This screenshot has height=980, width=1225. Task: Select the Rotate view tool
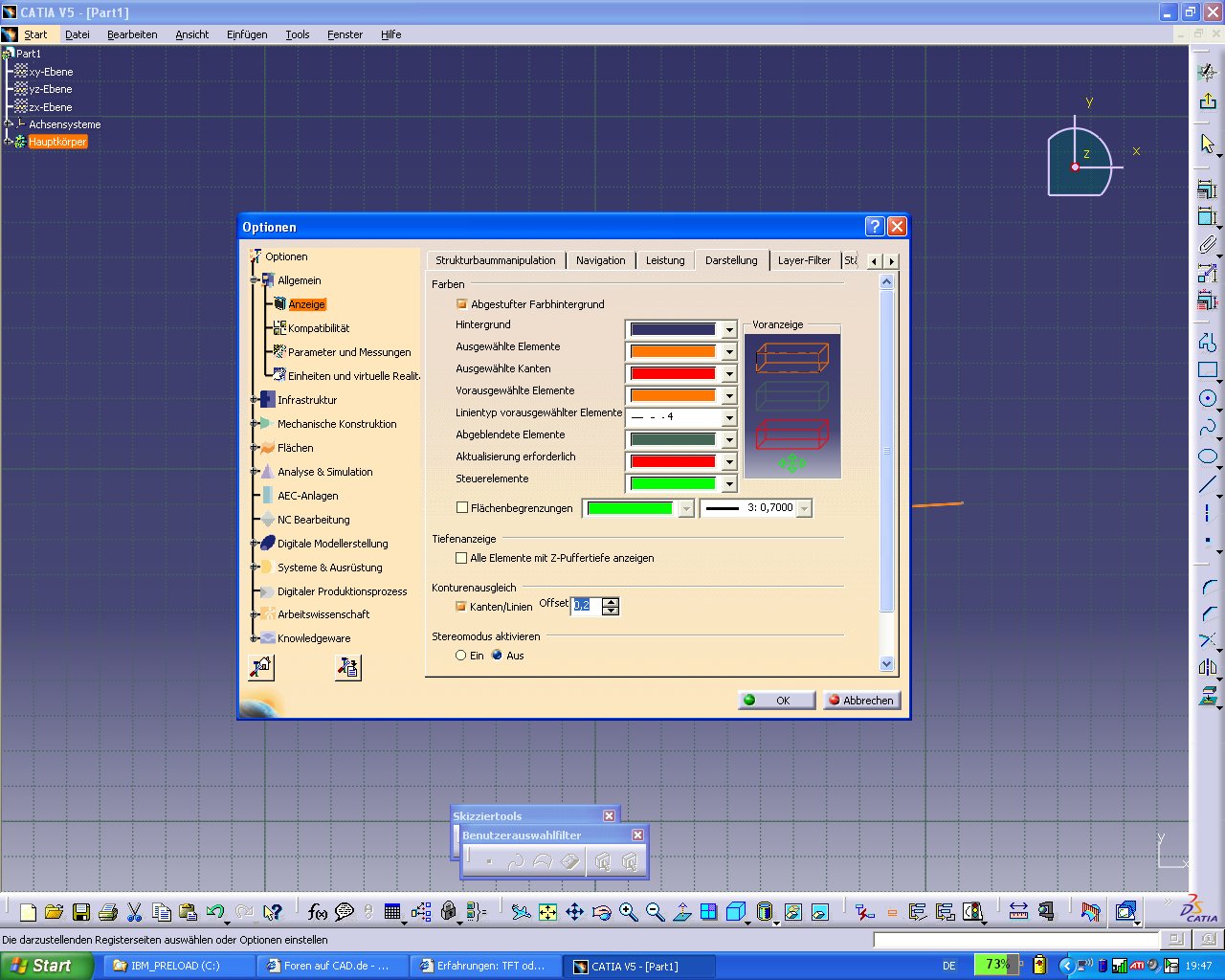coord(601,912)
